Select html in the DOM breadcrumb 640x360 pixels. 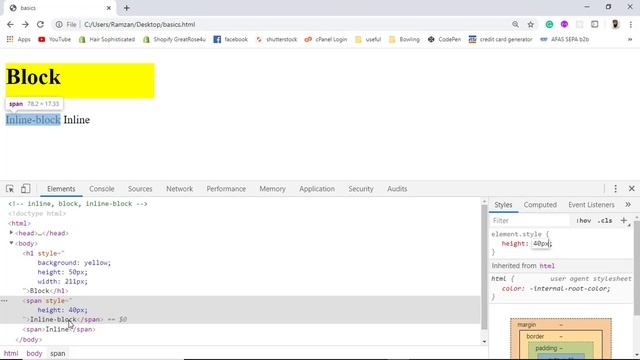pos(11,353)
